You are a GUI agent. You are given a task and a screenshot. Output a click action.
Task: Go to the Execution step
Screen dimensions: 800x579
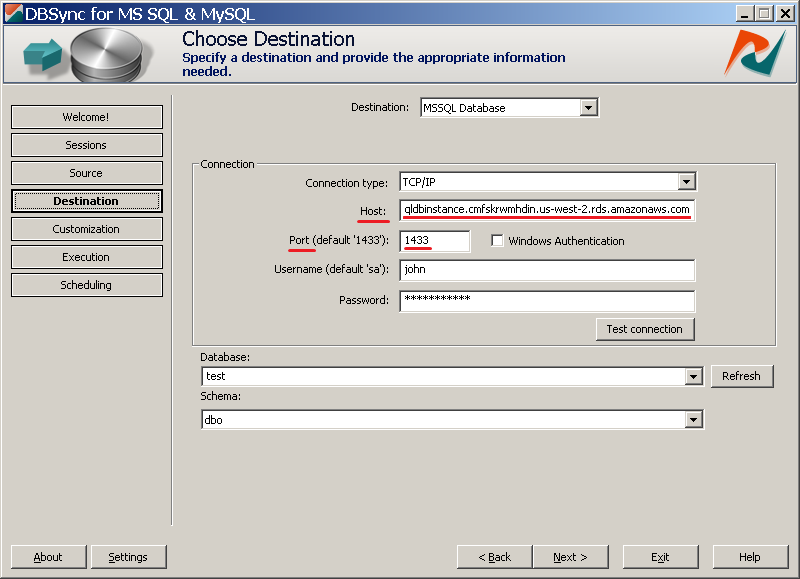[86, 257]
